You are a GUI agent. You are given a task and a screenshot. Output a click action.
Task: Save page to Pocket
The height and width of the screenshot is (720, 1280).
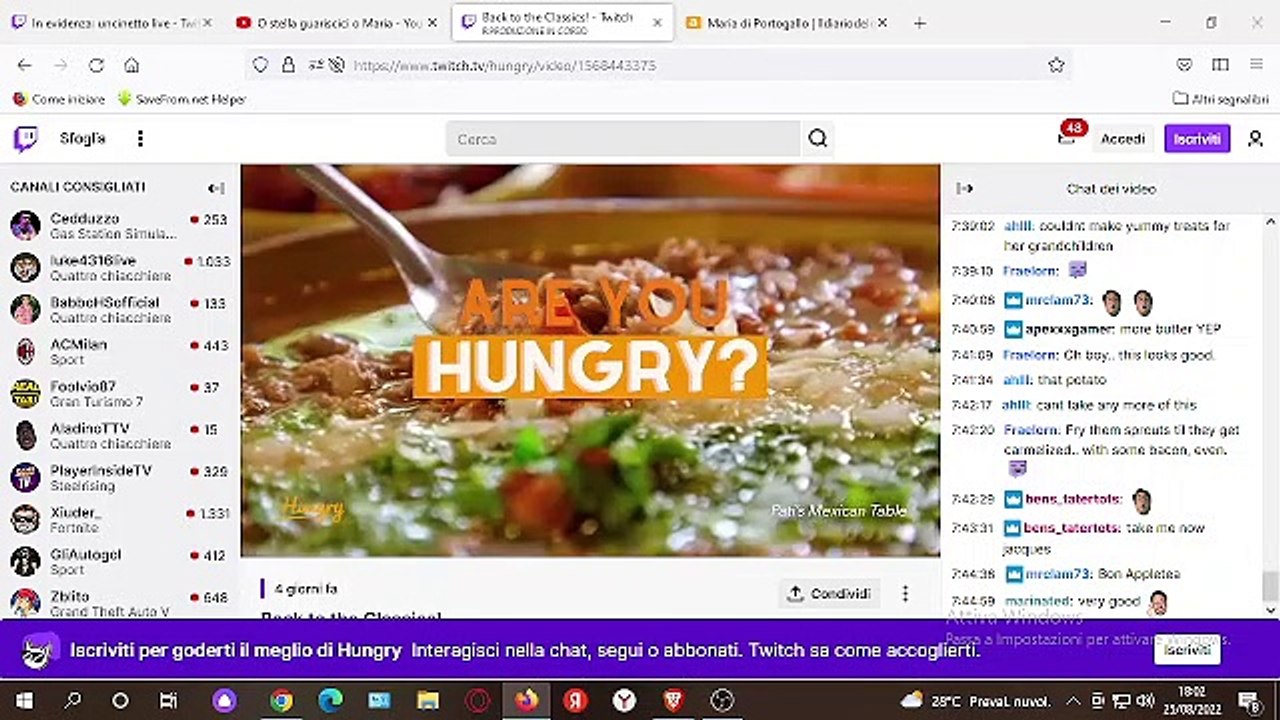1185,65
